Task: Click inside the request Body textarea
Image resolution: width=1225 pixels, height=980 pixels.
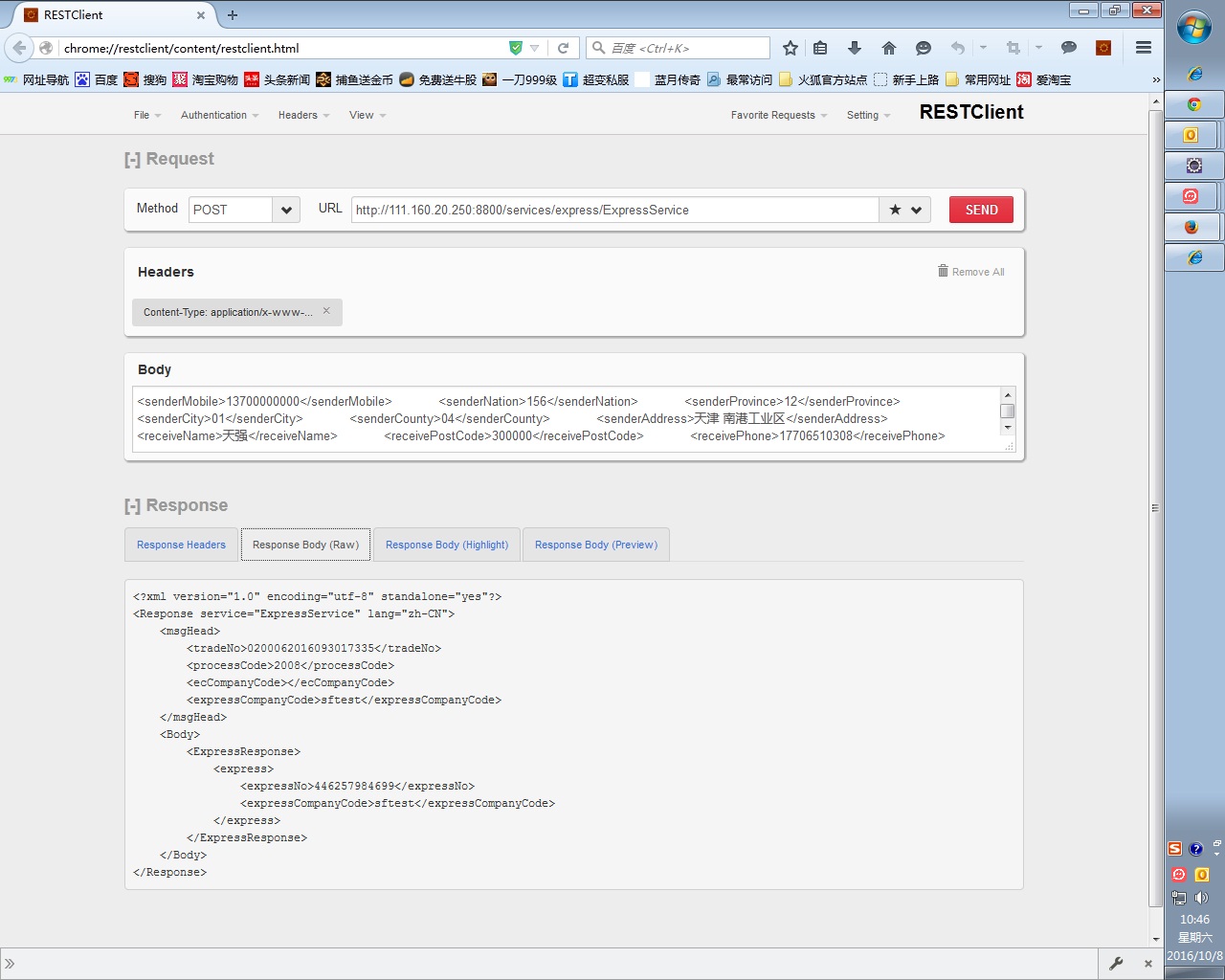Action: [567, 418]
